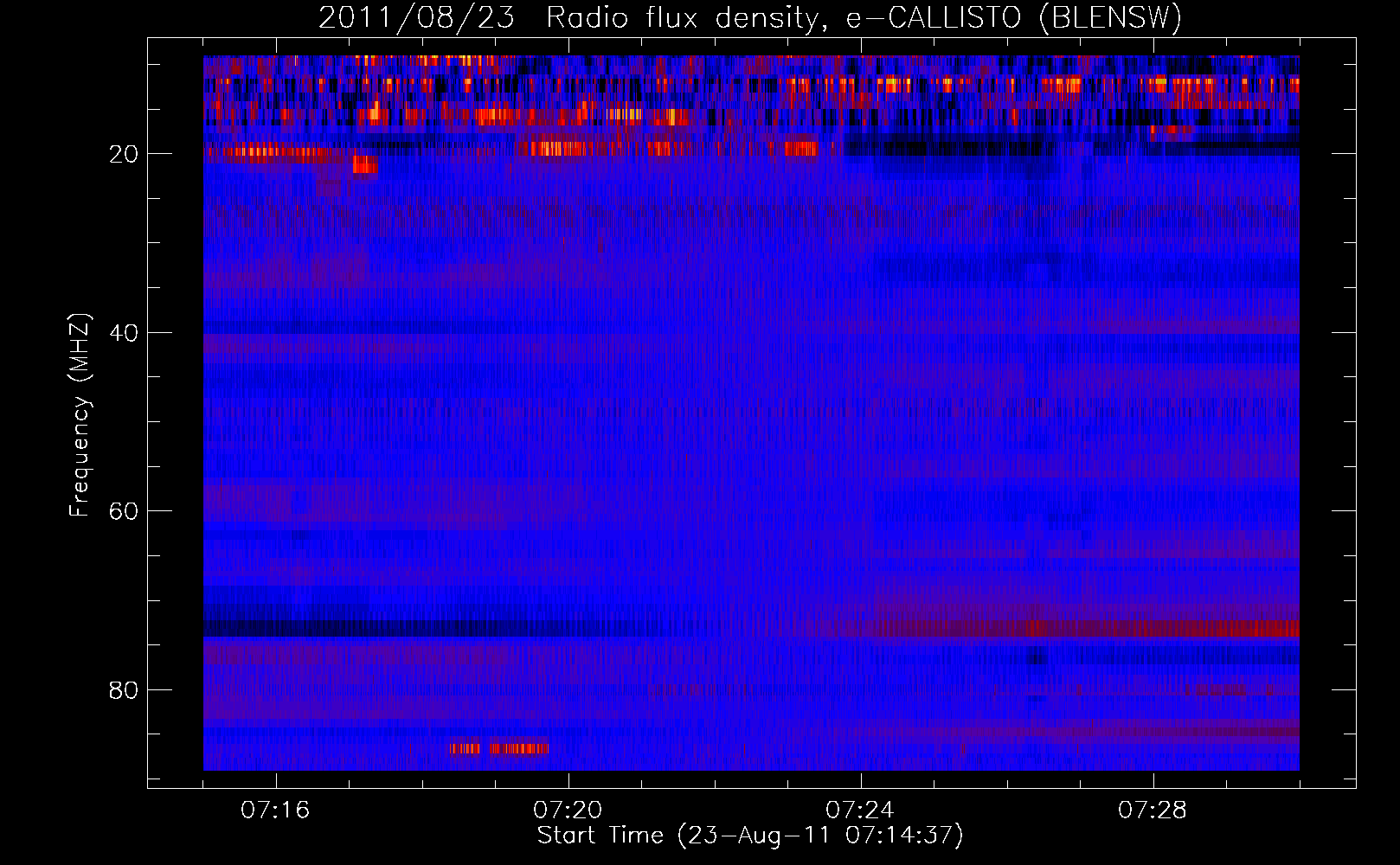Click the plot title with e-CALLISTO (BLENSW)
This screenshot has width=1400, height=865.
coord(750,17)
